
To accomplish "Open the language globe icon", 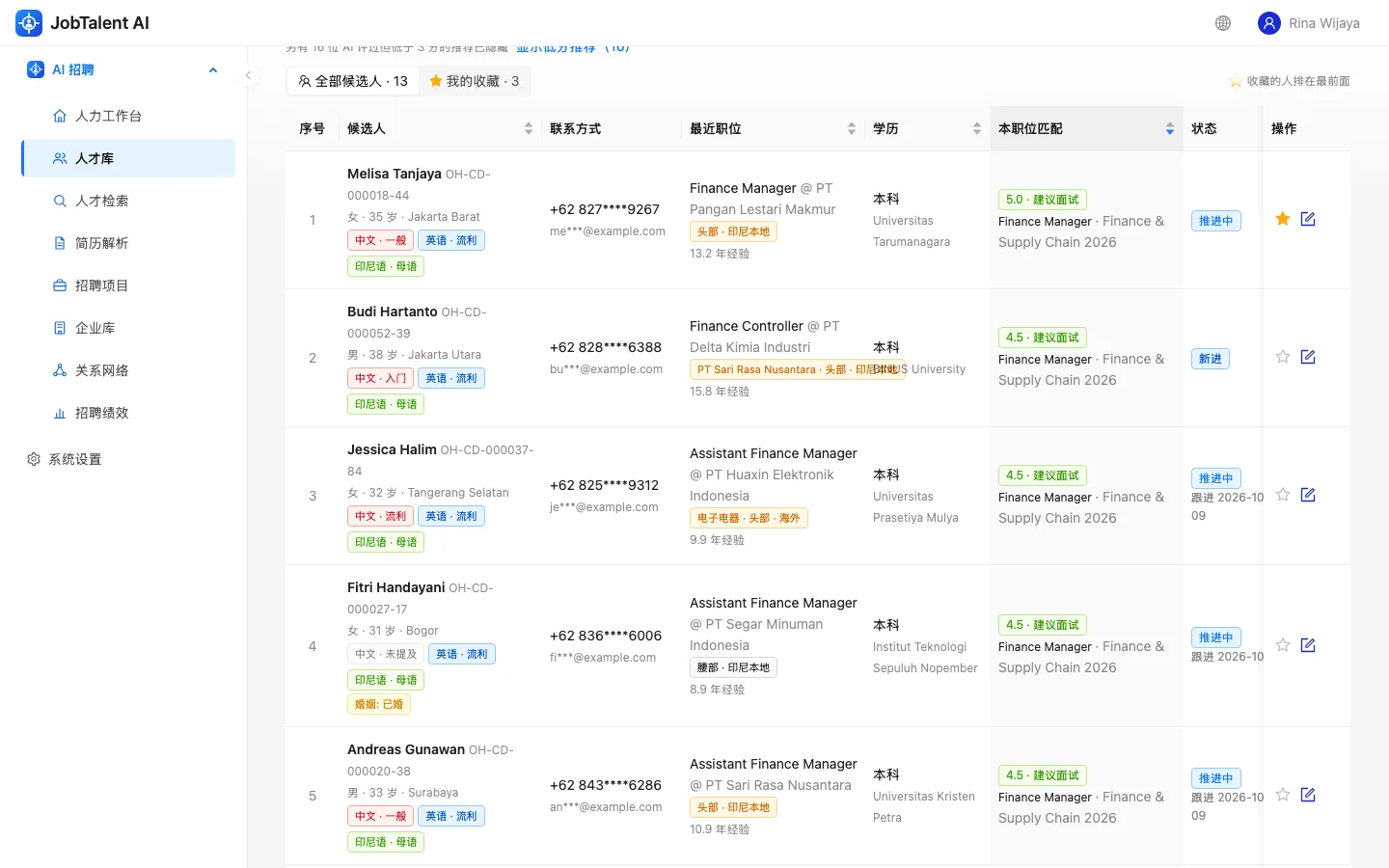I will (1223, 23).
